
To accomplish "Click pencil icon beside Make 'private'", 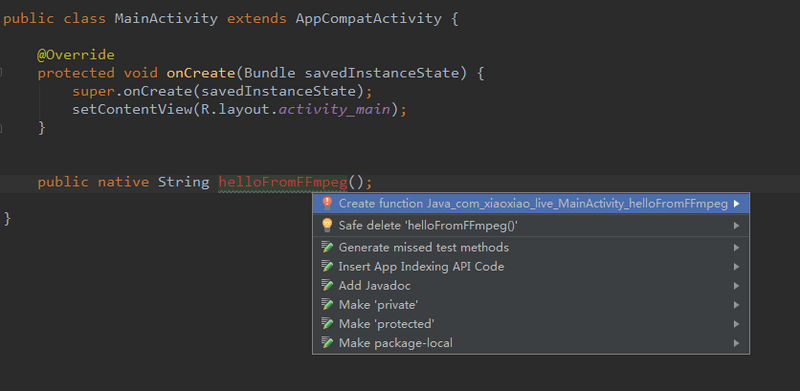I will (x=327, y=305).
